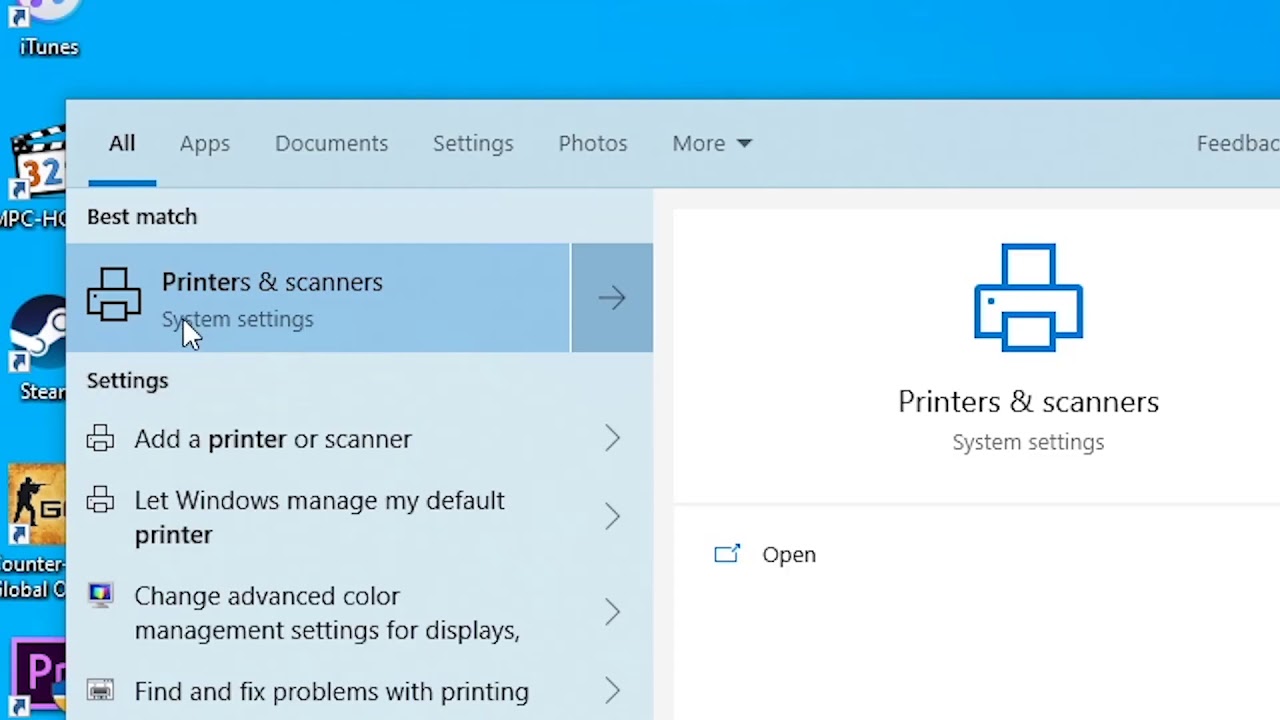This screenshot has width=1280, height=720.
Task: Expand Printers & scanners result arrow
Action: tap(612, 298)
